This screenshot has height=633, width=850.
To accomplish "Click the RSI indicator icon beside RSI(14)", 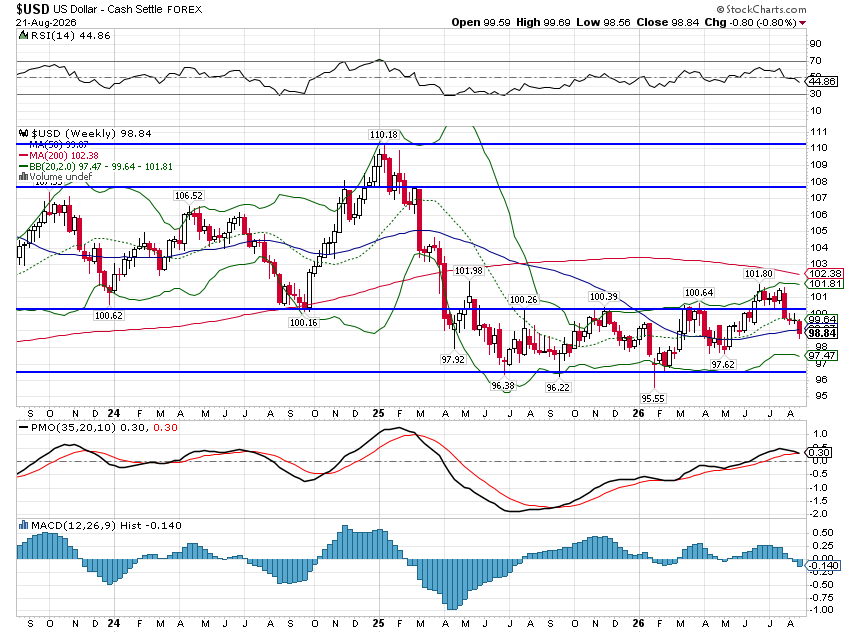I will 23,36.
